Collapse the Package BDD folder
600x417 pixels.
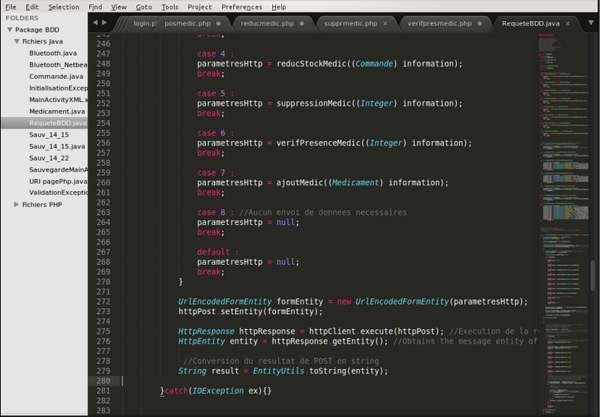(8, 30)
